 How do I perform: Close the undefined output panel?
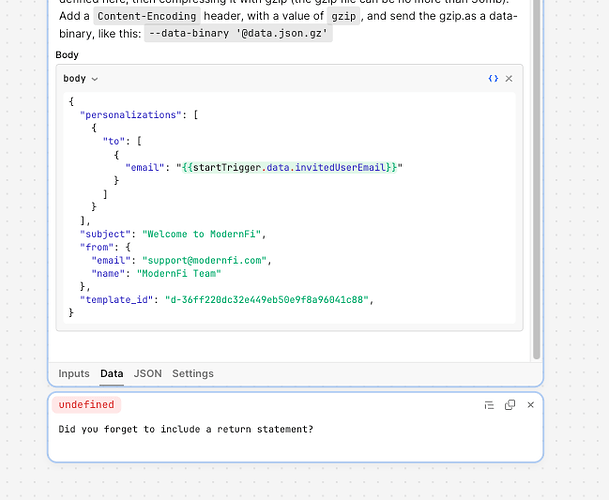(530, 405)
